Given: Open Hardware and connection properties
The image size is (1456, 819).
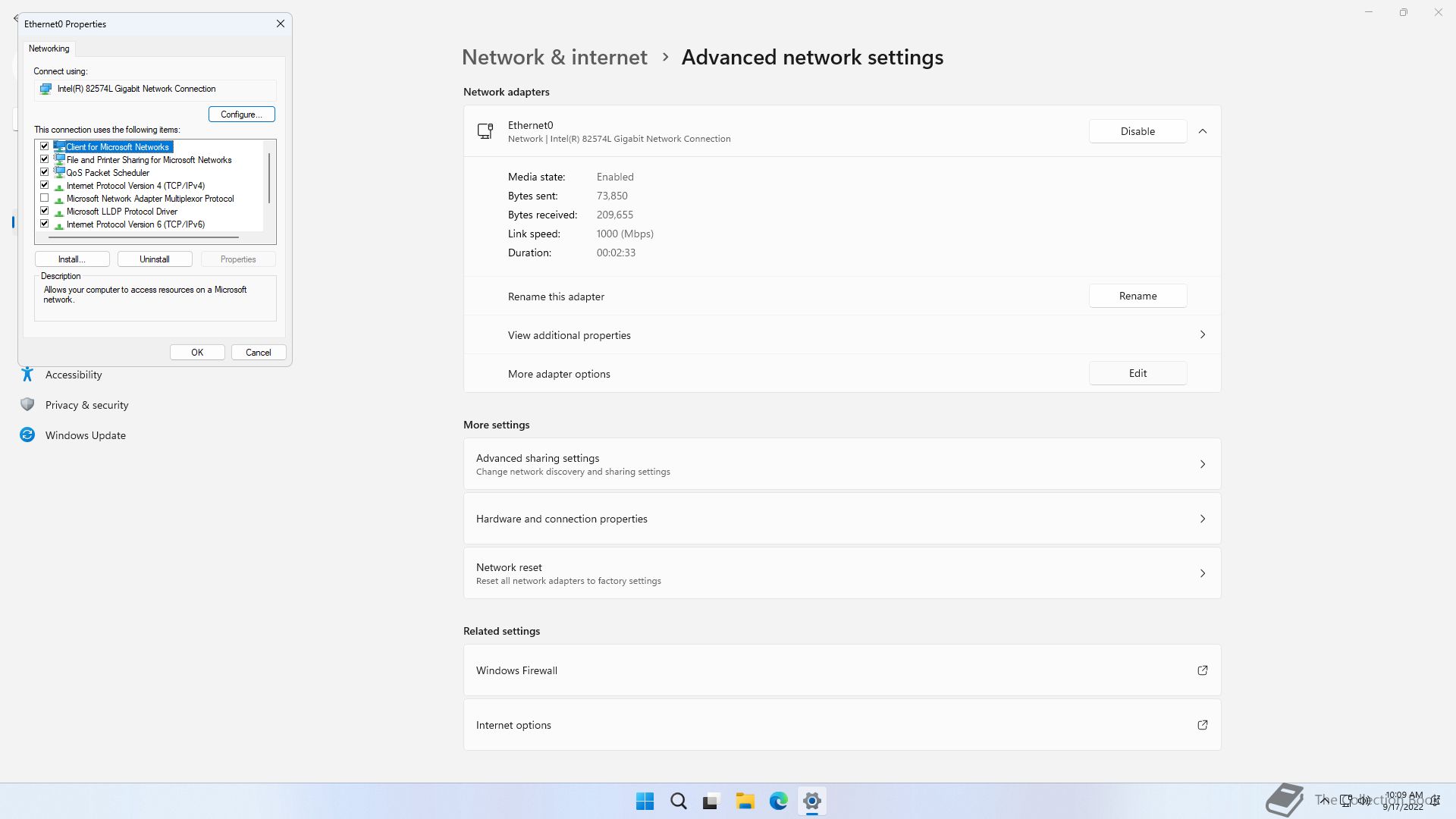Looking at the screenshot, I should 842,519.
